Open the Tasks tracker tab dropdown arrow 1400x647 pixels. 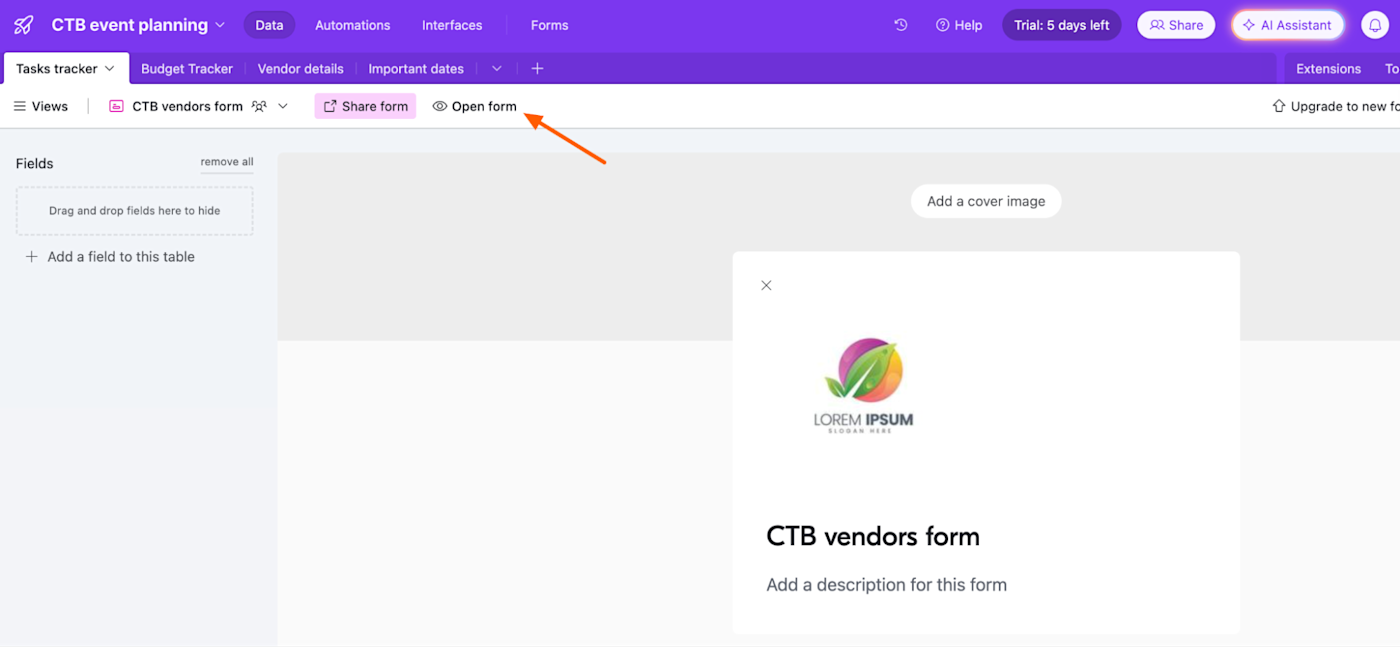coord(110,68)
